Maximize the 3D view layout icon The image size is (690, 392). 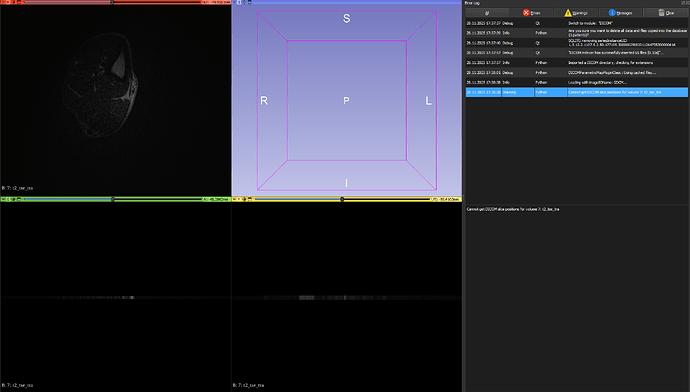click(x=250, y=2)
